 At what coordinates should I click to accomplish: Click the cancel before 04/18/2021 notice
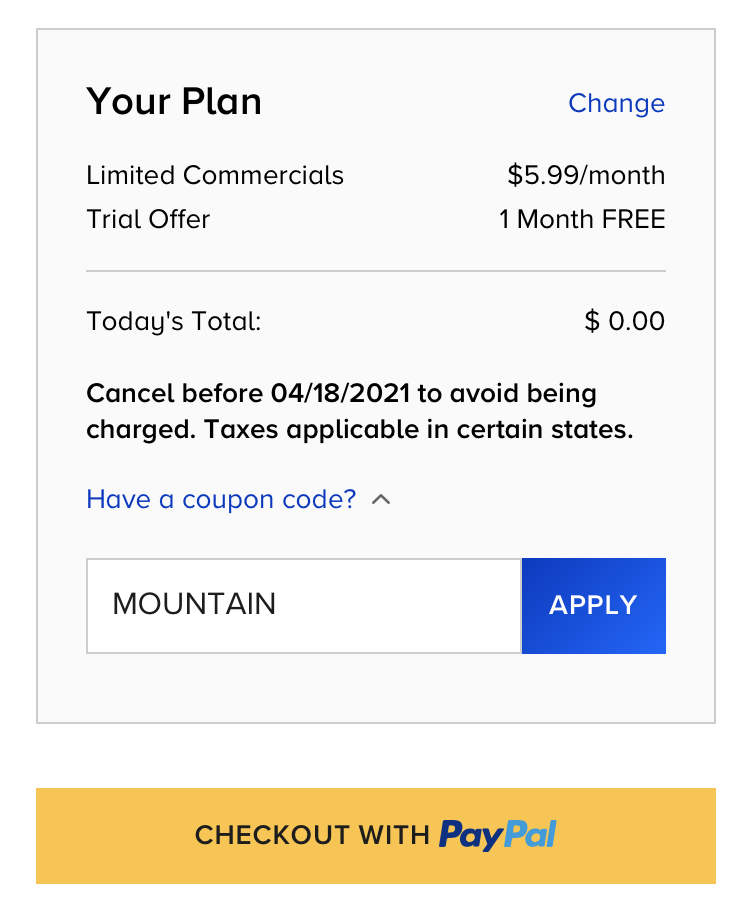[x=341, y=393]
